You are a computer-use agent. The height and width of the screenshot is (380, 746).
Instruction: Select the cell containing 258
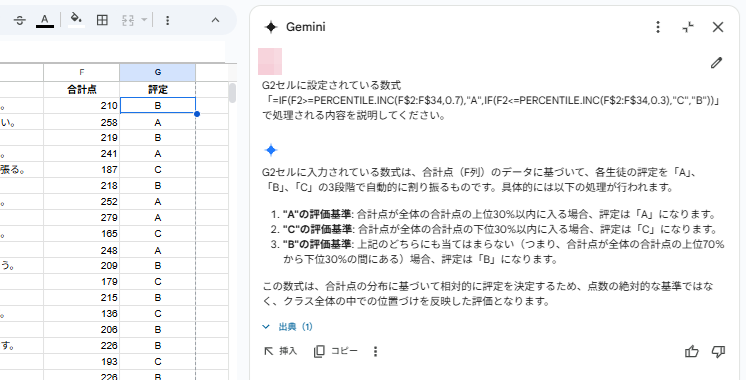[82, 122]
